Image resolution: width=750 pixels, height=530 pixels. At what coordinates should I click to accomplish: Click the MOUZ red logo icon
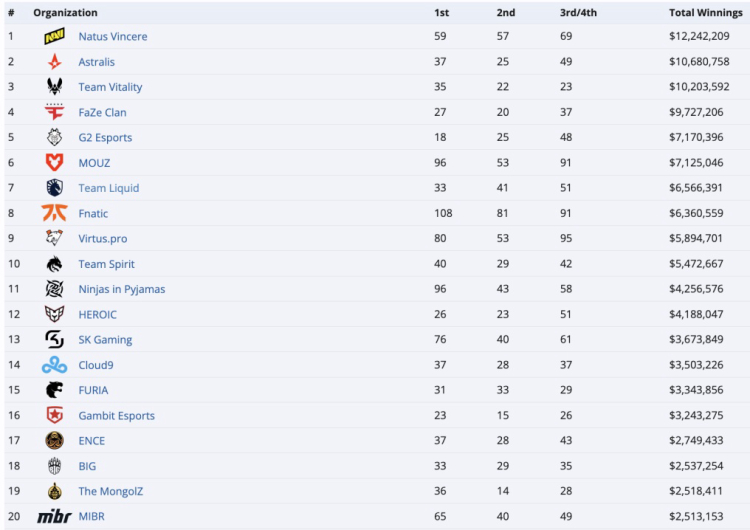point(54,163)
